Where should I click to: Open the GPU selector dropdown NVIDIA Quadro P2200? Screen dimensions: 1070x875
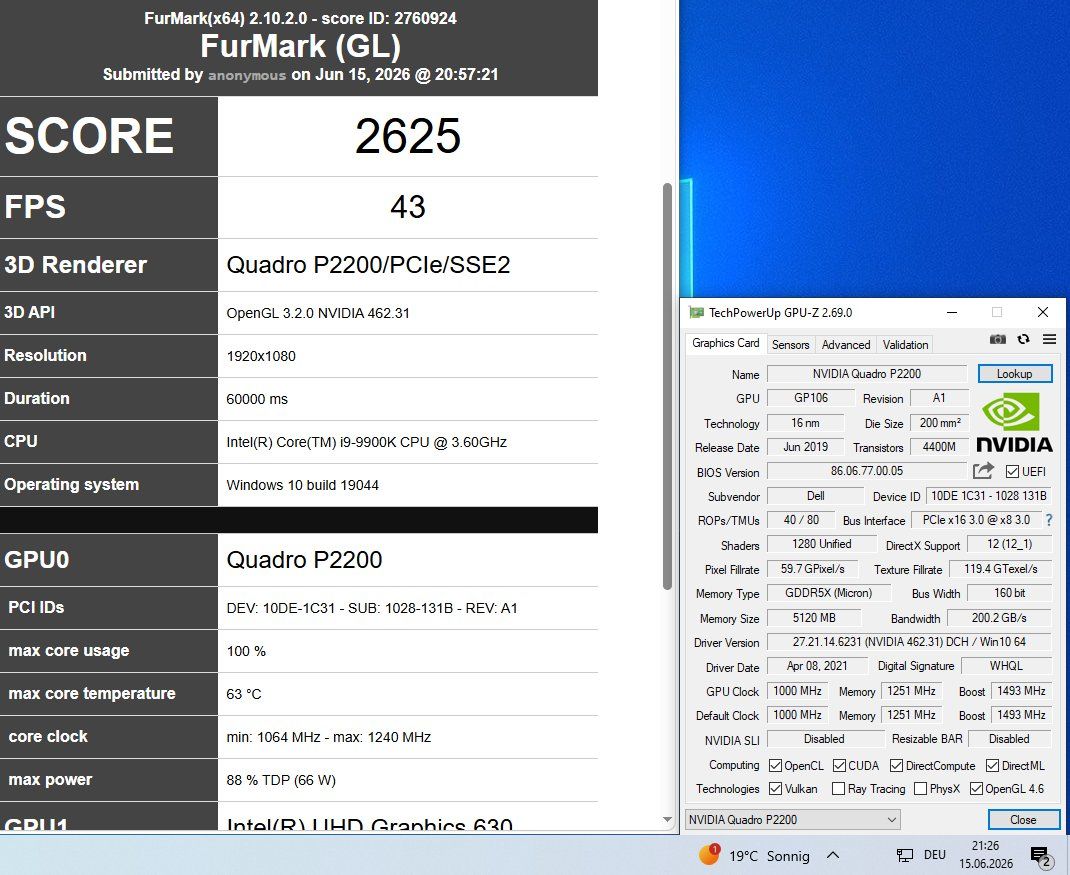click(x=792, y=820)
